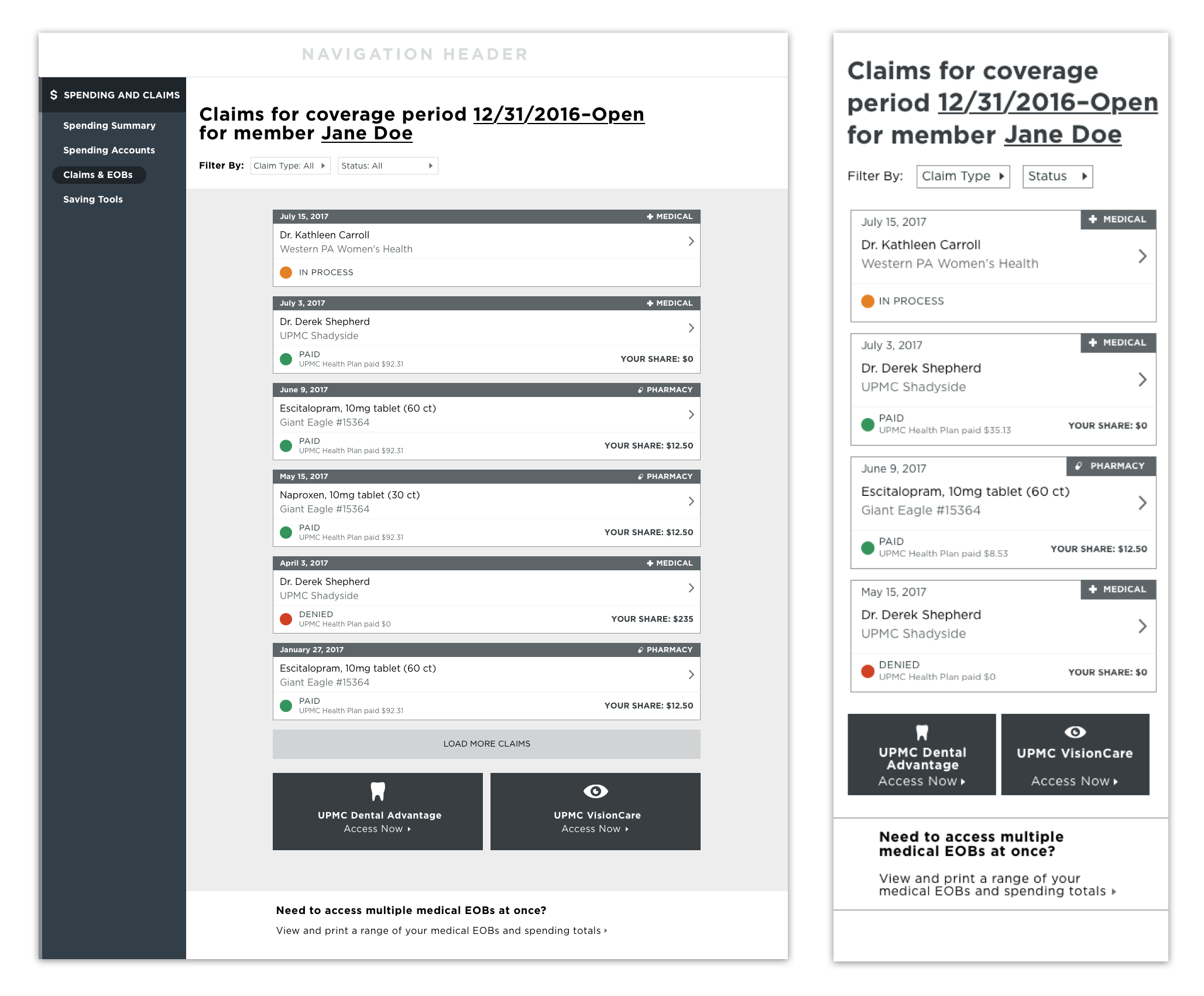
Task: Click Spending and Claims section header
Action: click(112, 95)
